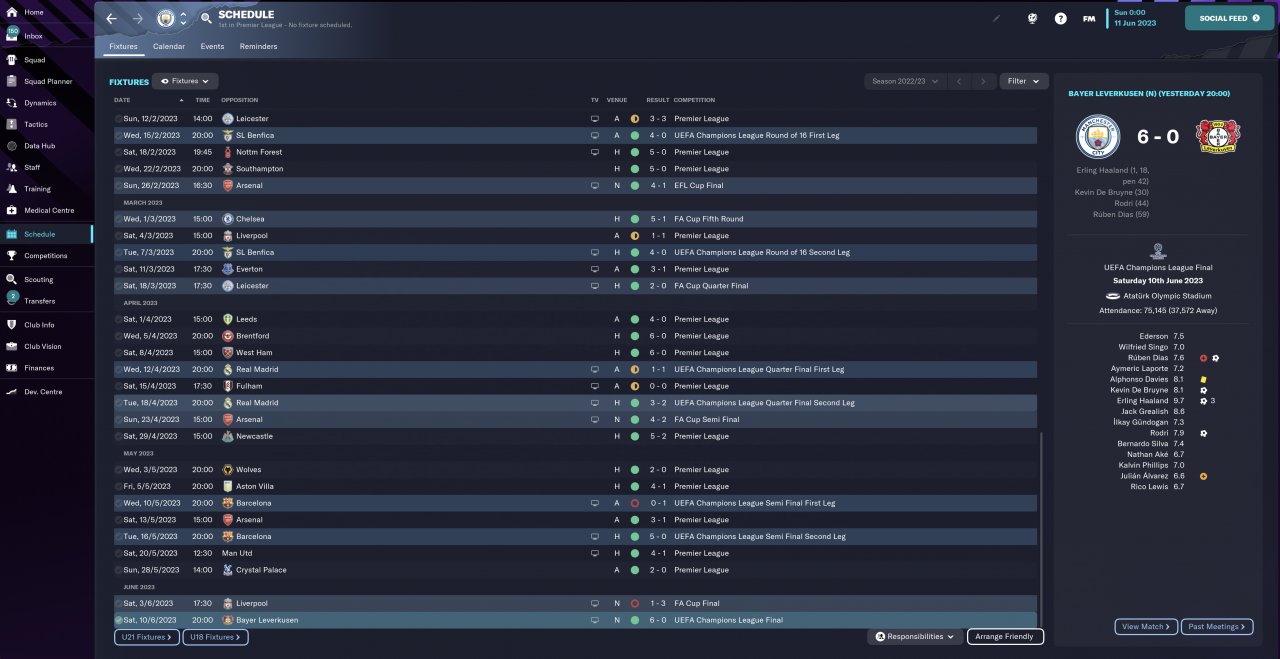Click the Competition column header
Image resolution: width=1280 pixels, height=659 pixels.
pyautogui.click(x=694, y=100)
